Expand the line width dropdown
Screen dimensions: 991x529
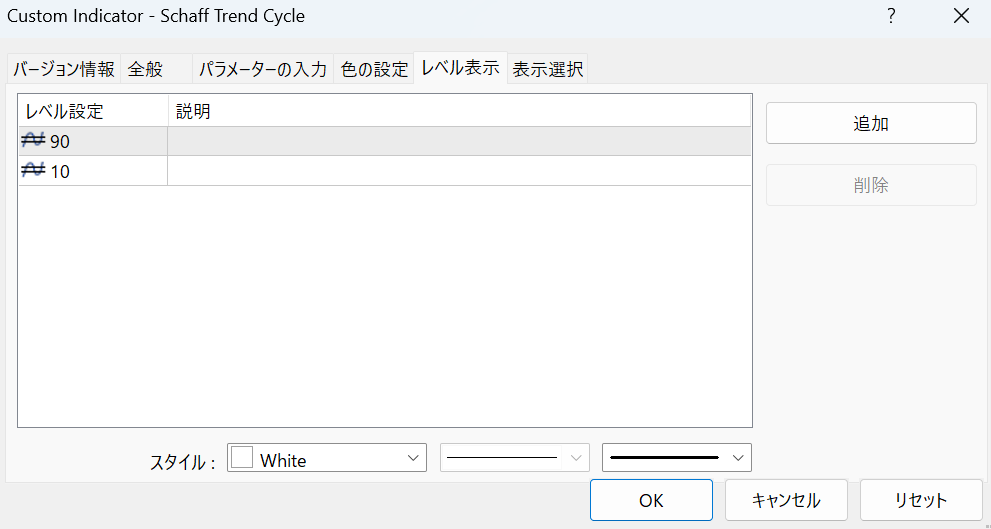click(738, 458)
